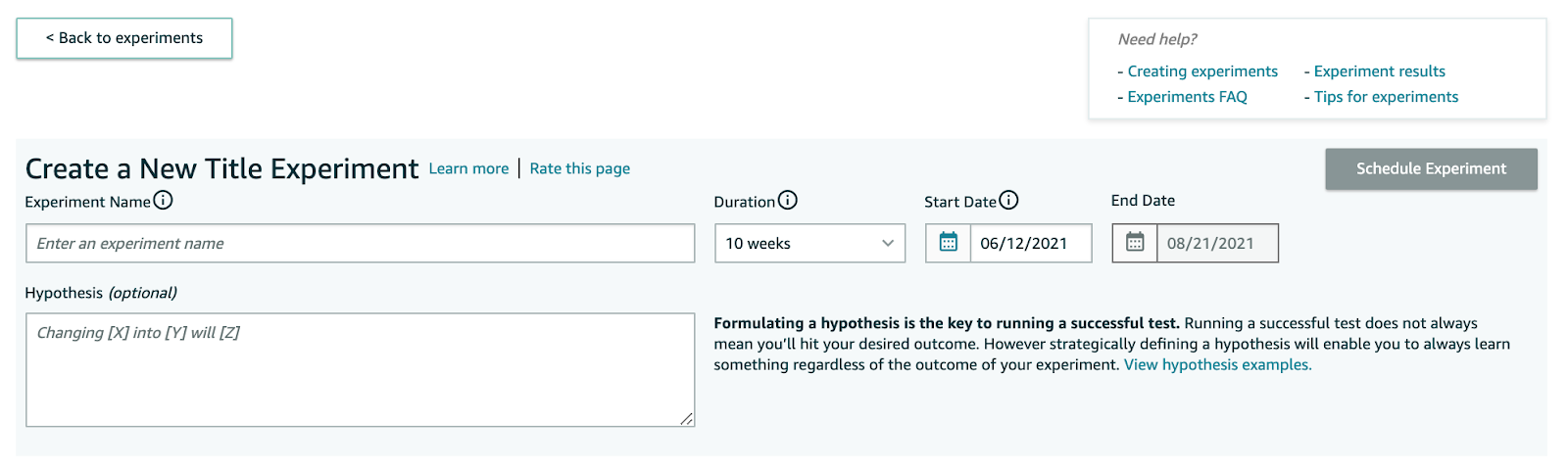
Task: Click the Start Date info icon
Action: [x=1008, y=201]
